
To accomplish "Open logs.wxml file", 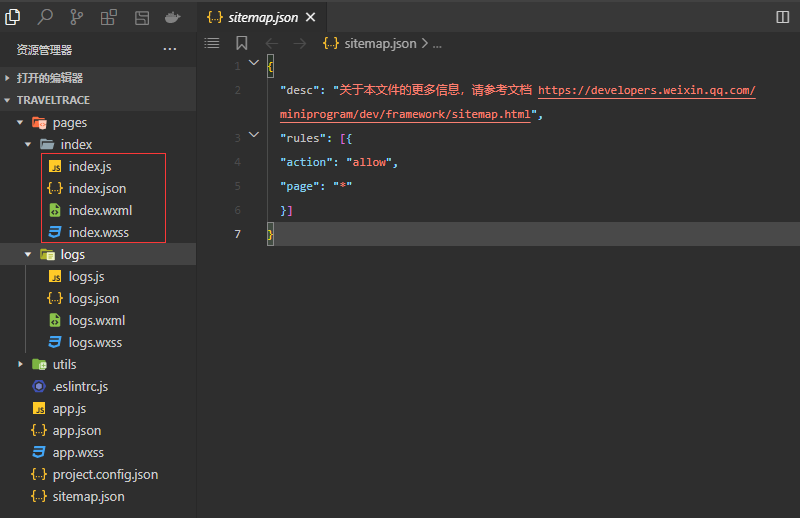I will pos(97,320).
